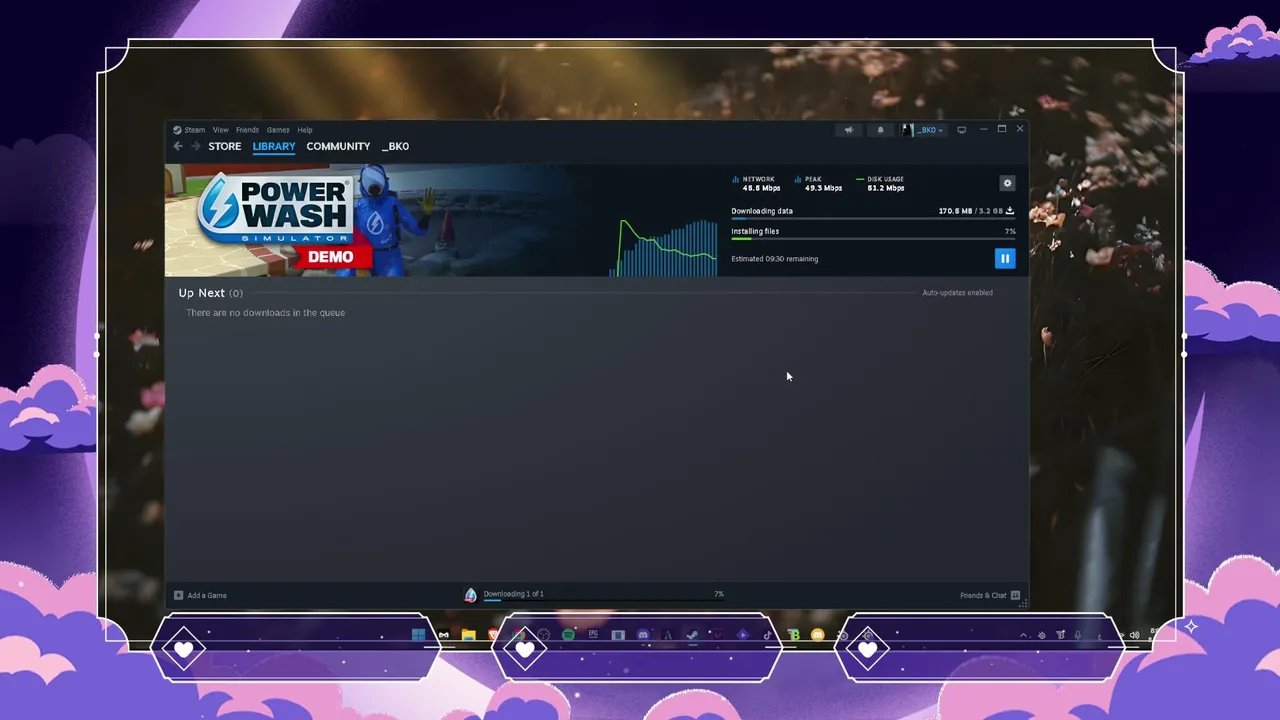Open Epic Games Launcher from the taskbar
The width and height of the screenshot is (1280, 720).
pos(593,635)
